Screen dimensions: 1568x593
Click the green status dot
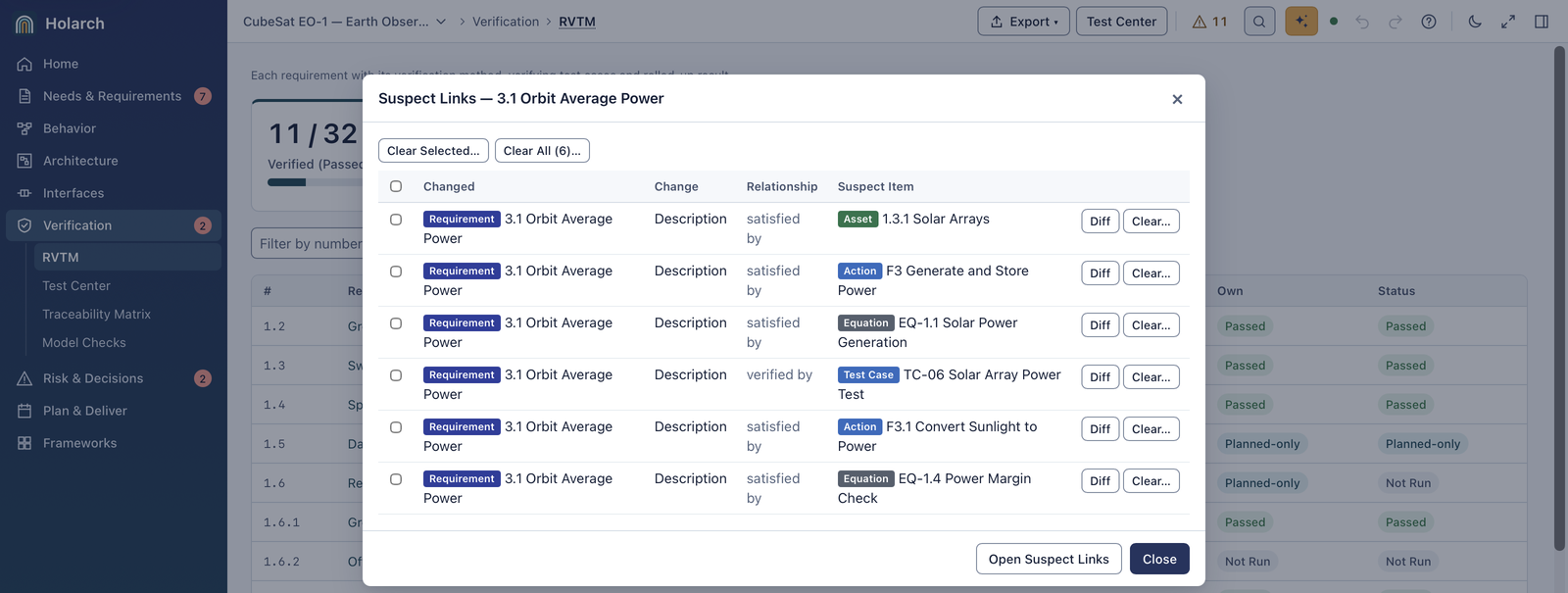(1334, 22)
